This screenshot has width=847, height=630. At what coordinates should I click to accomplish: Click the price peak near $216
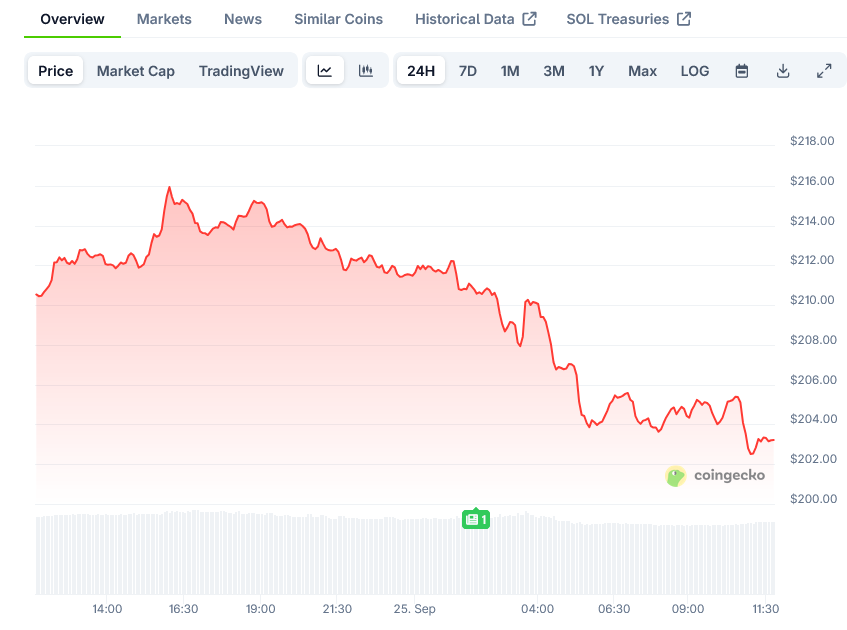[x=169, y=188]
